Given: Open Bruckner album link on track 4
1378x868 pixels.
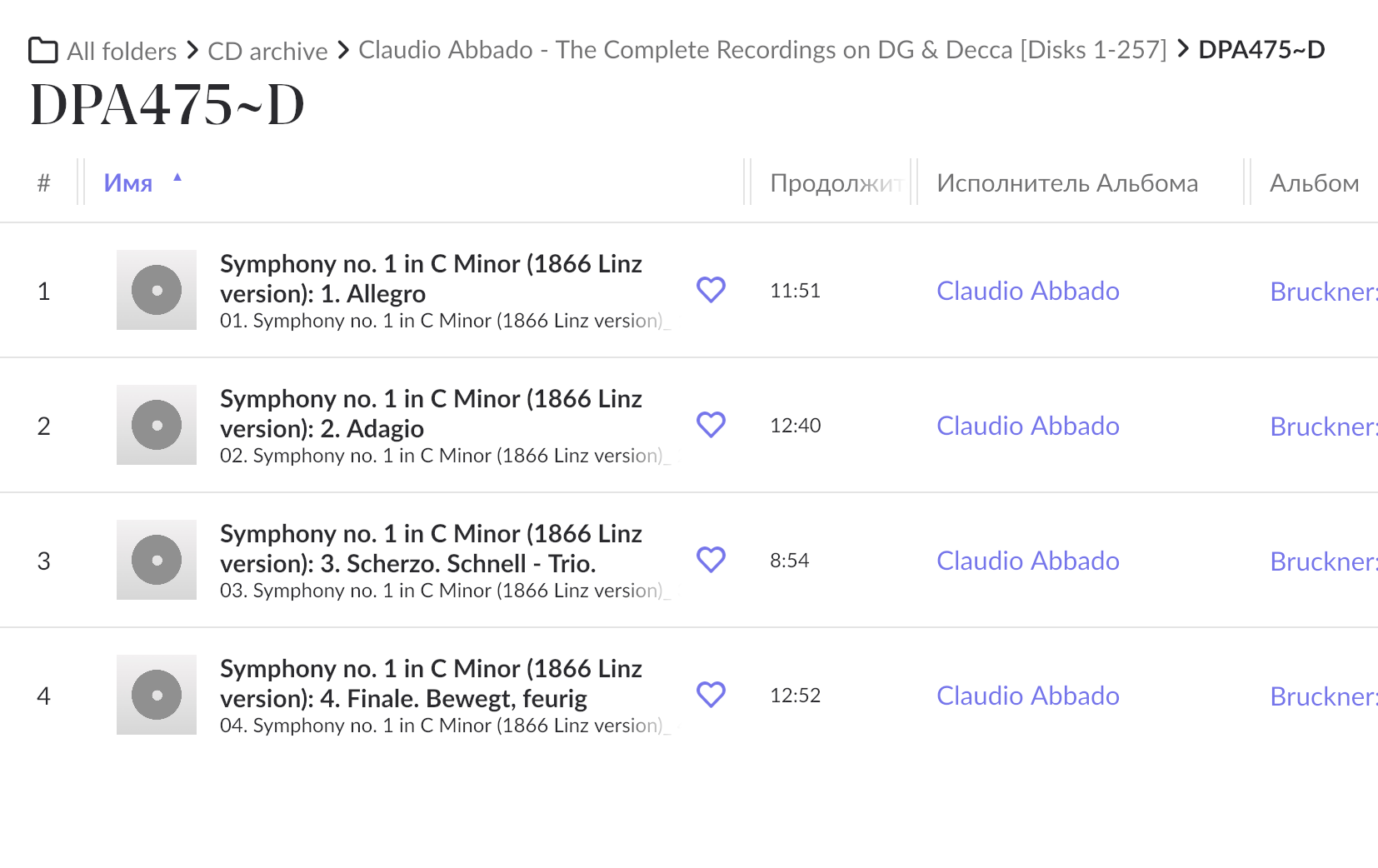Looking at the screenshot, I should [1324, 696].
